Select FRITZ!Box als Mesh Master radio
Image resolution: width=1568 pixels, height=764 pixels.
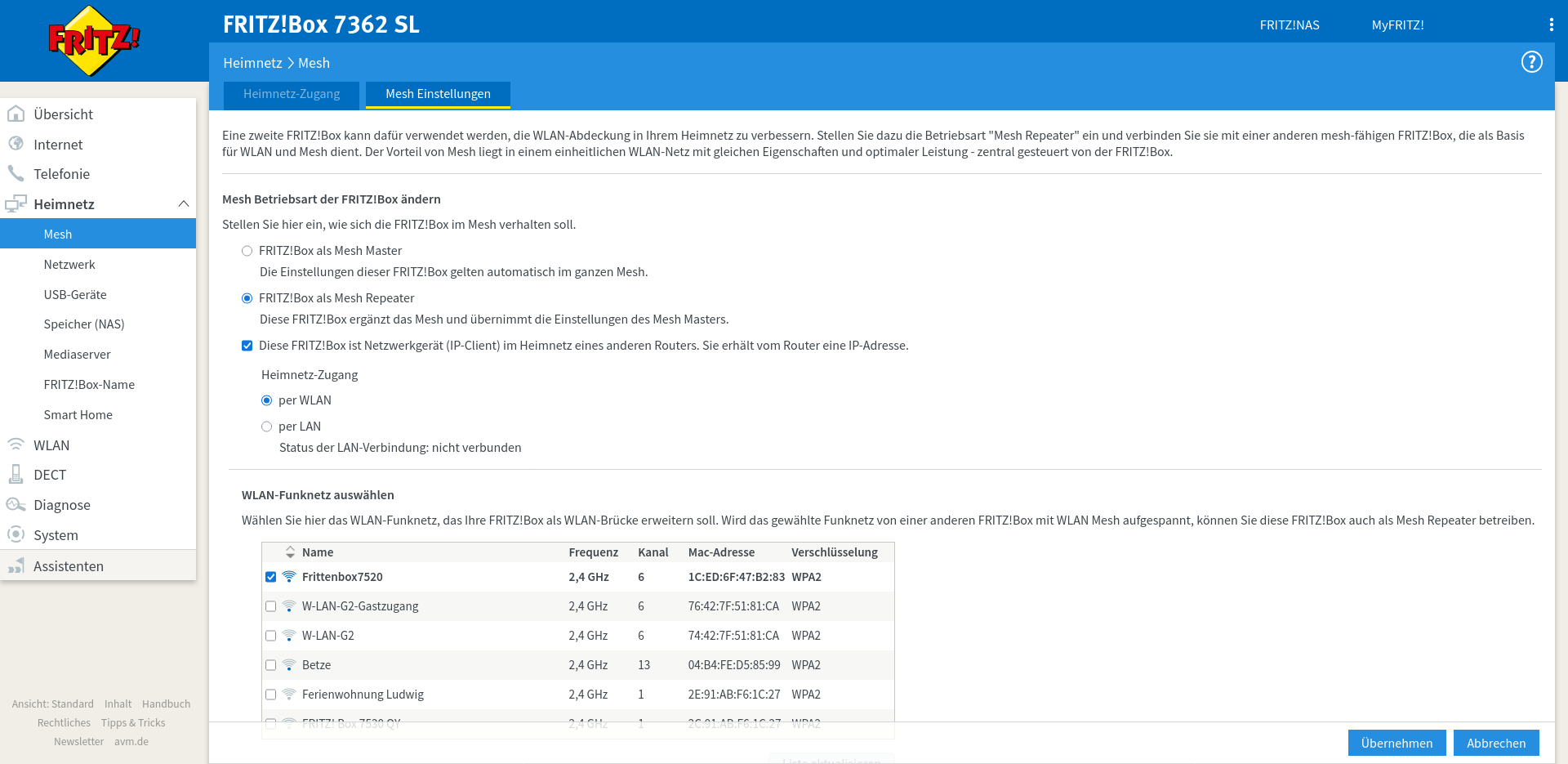(247, 251)
